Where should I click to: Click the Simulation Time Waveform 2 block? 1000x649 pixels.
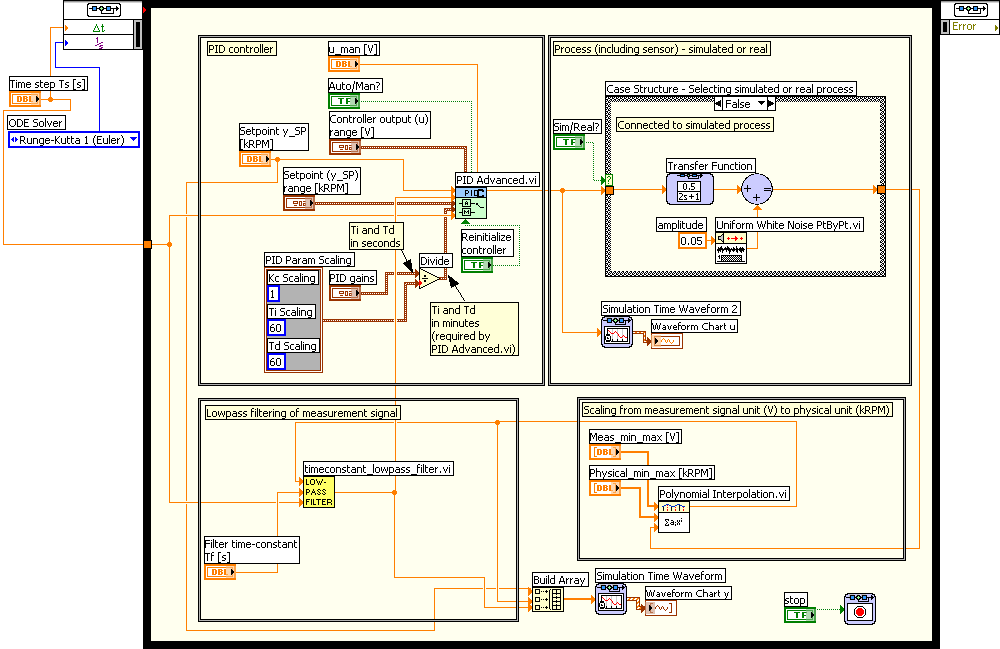tap(617, 332)
